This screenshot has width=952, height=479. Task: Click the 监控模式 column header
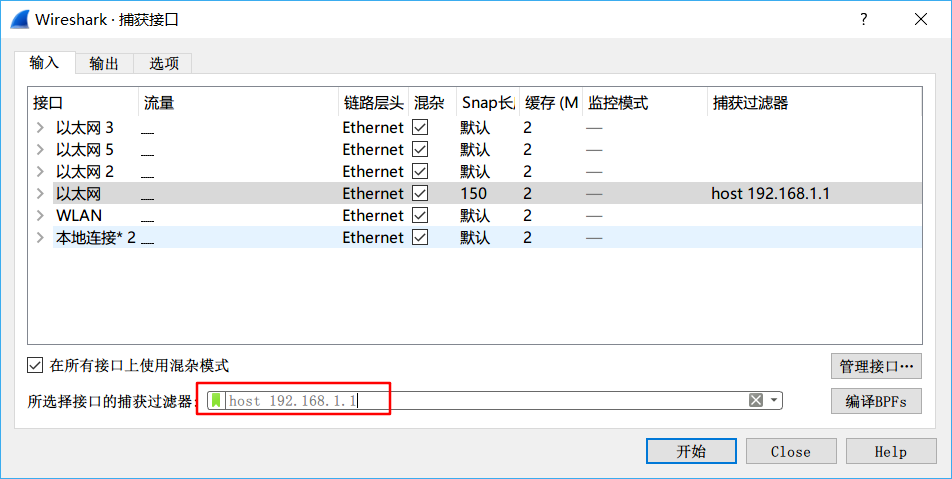click(645, 103)
